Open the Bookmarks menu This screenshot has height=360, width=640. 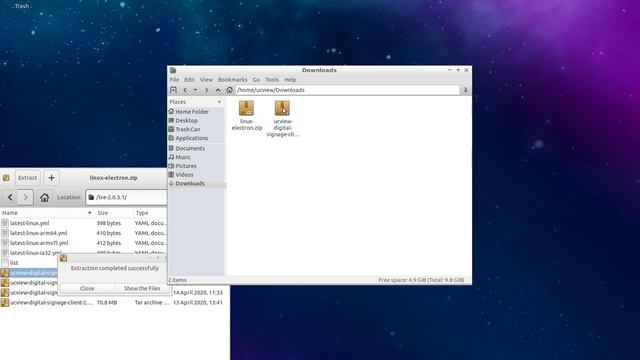coord(232,80)
